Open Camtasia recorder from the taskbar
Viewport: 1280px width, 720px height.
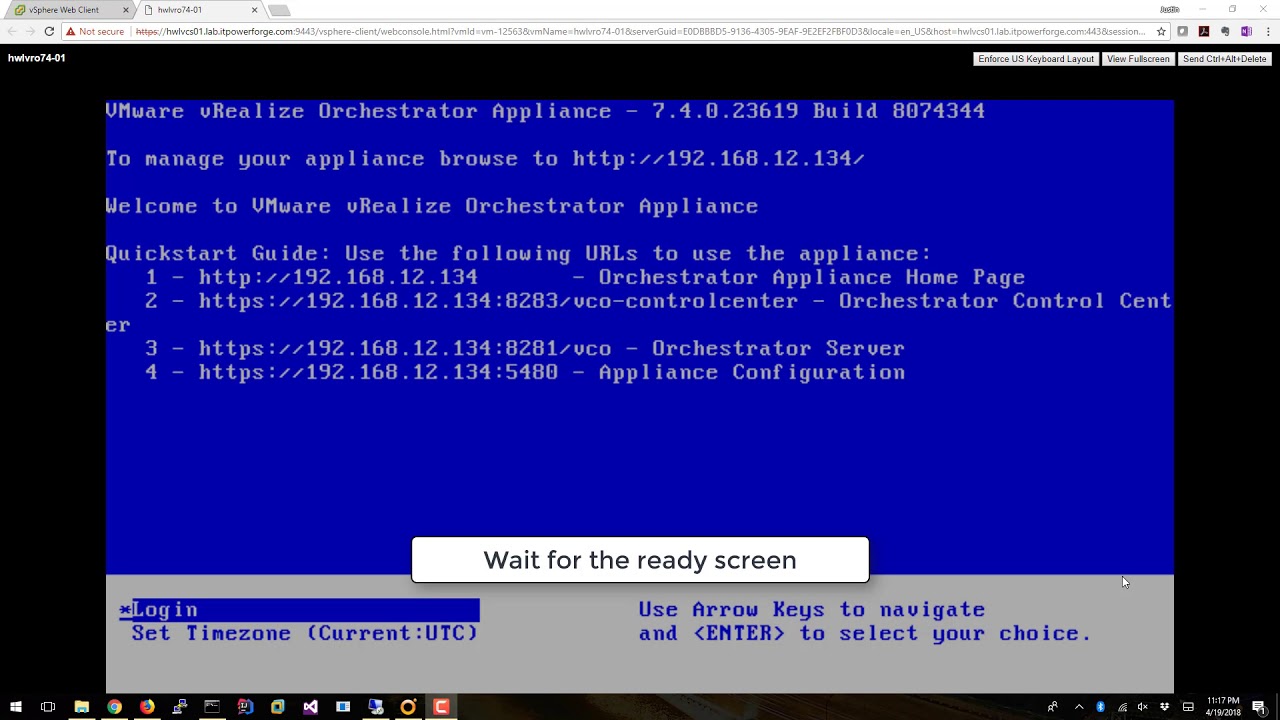(441, 707)
